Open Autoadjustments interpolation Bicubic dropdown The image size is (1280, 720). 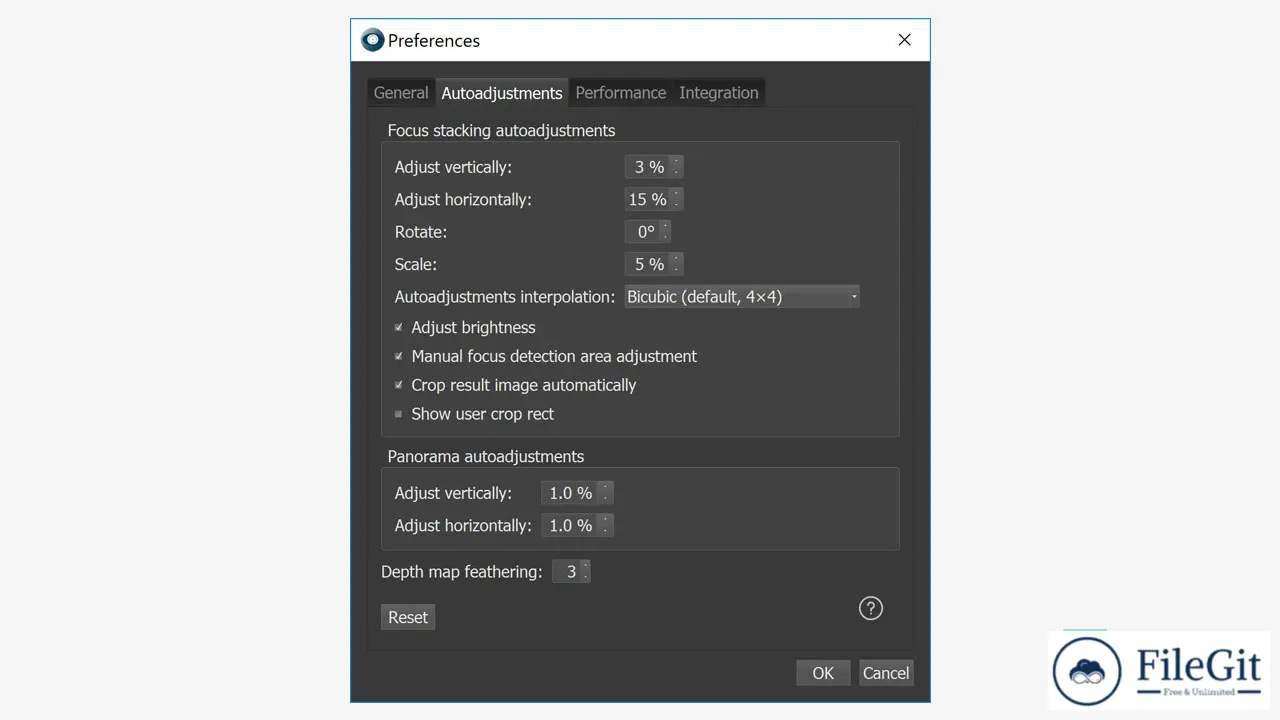(x=742, y=297)
